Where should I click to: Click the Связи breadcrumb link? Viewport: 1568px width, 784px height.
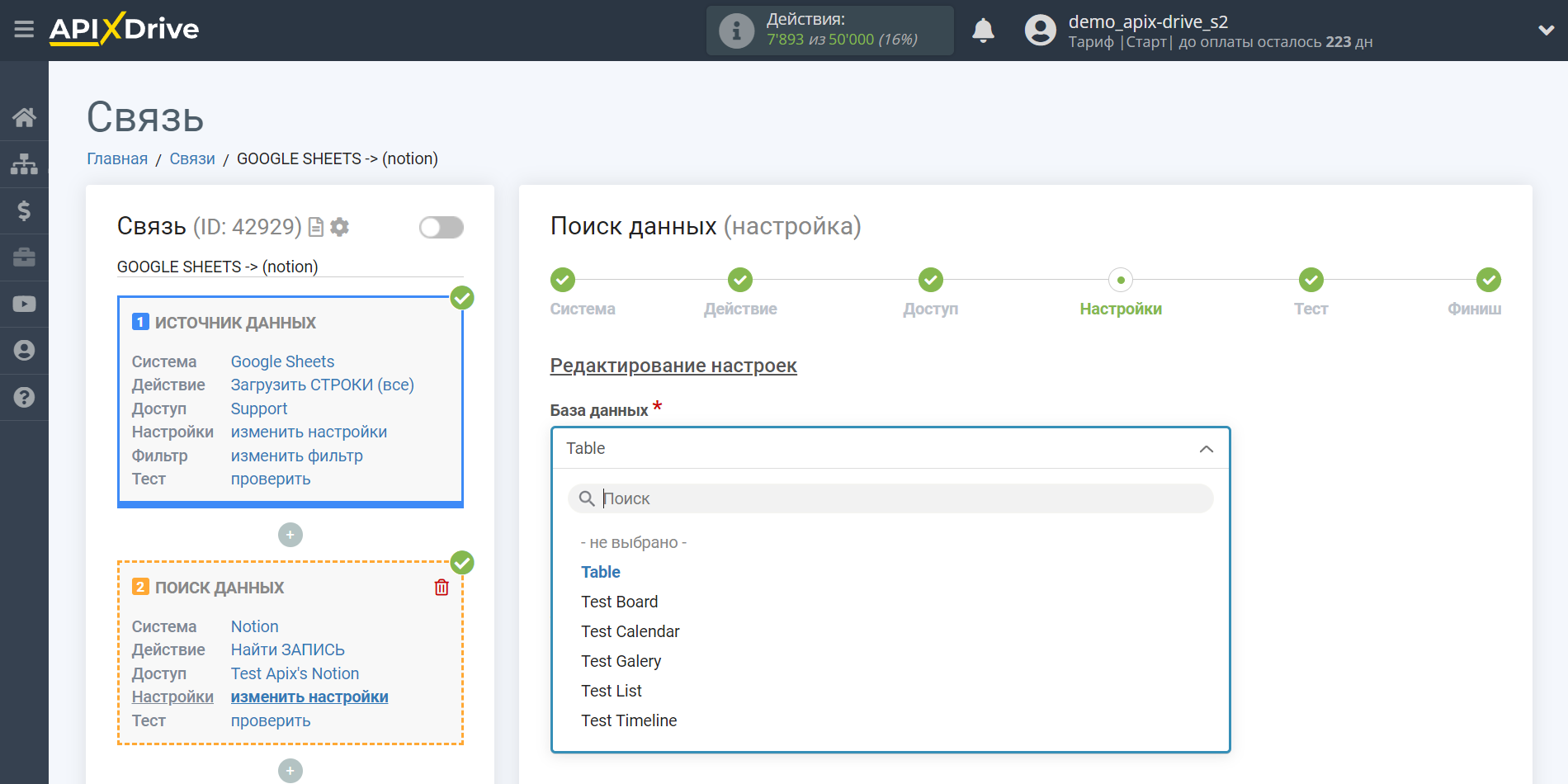(192, 158)
